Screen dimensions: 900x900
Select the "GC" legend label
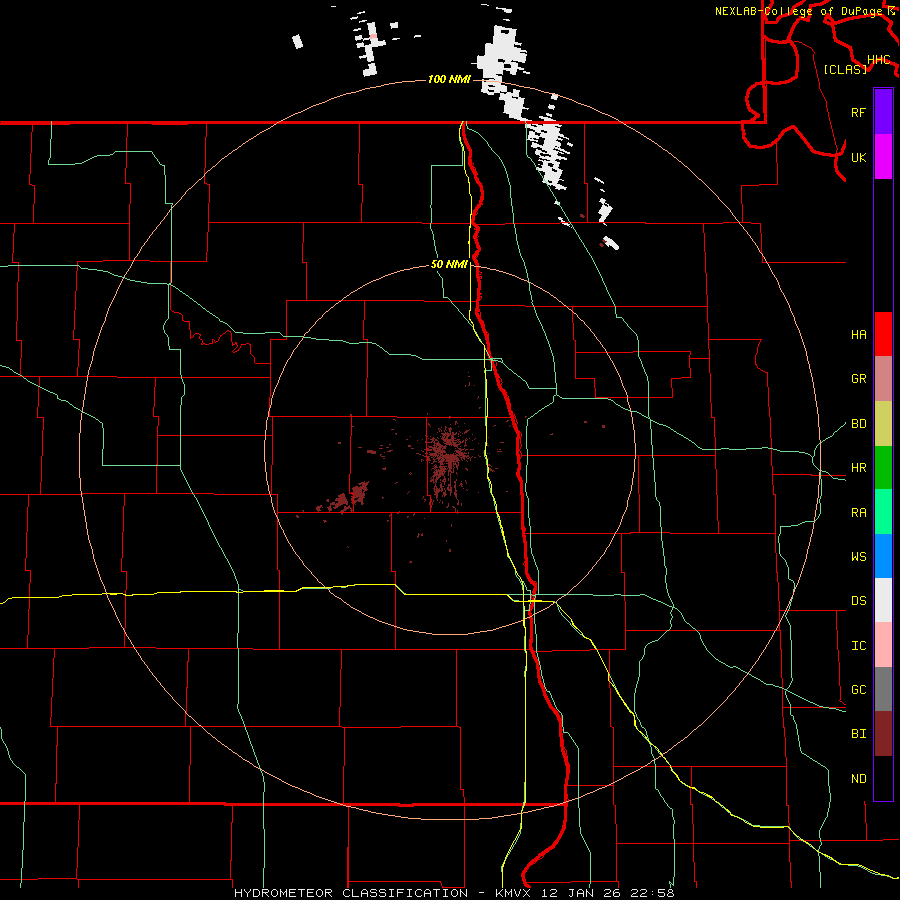tap(858, 690)
